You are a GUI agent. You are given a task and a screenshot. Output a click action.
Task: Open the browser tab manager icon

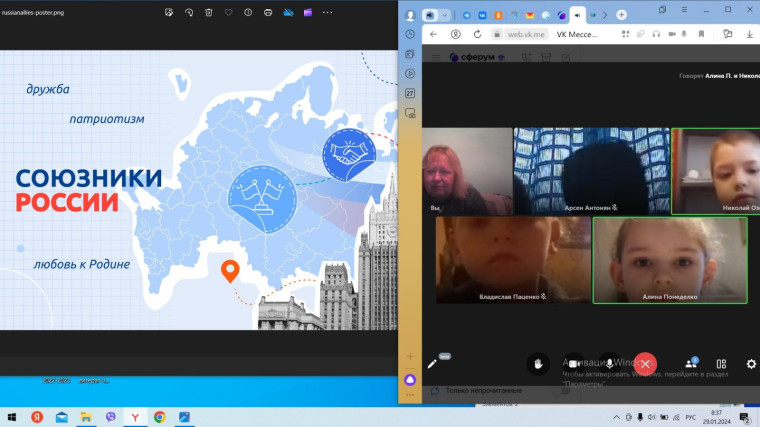[663, 10]
